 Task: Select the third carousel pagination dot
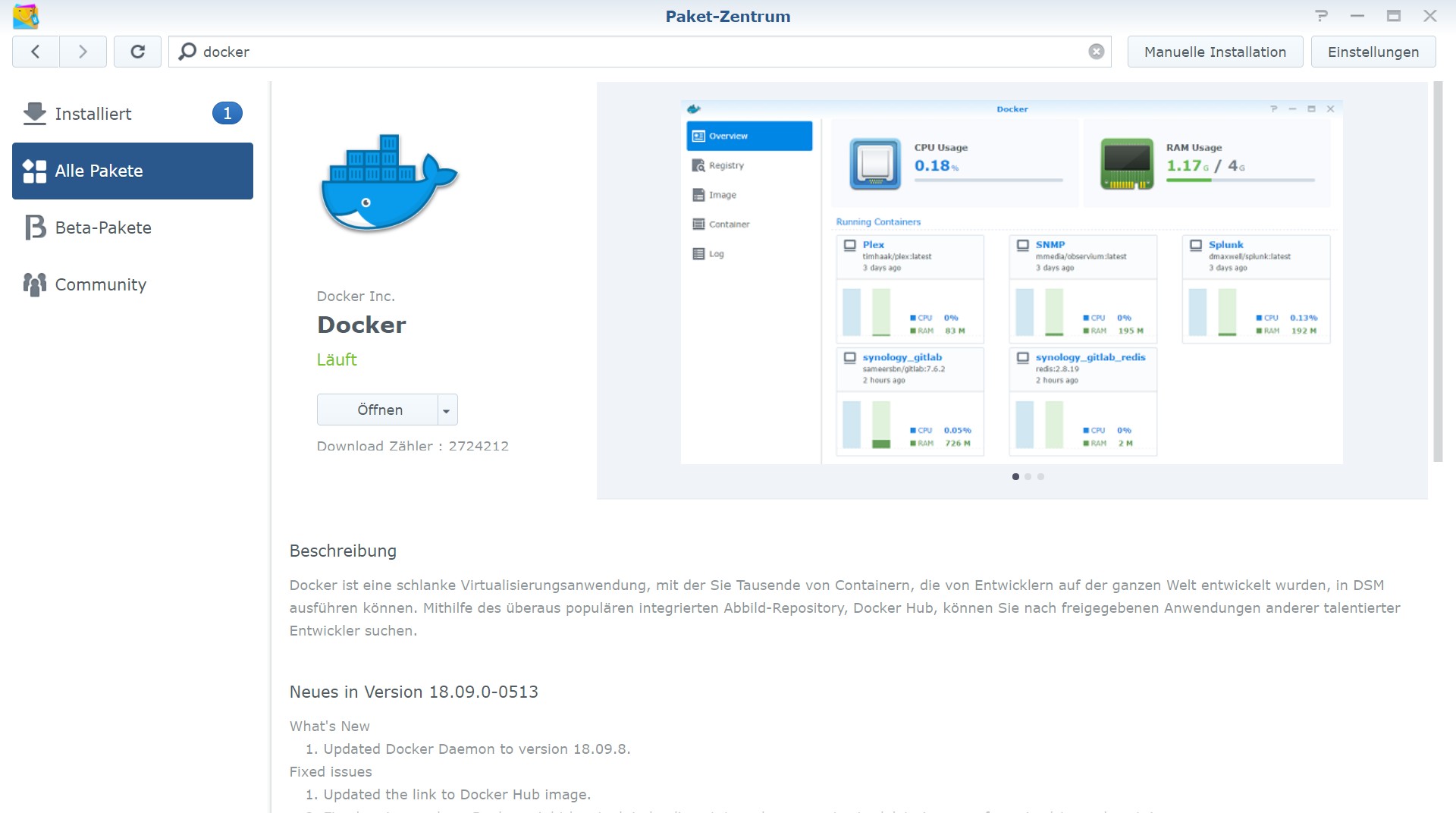1041,477
